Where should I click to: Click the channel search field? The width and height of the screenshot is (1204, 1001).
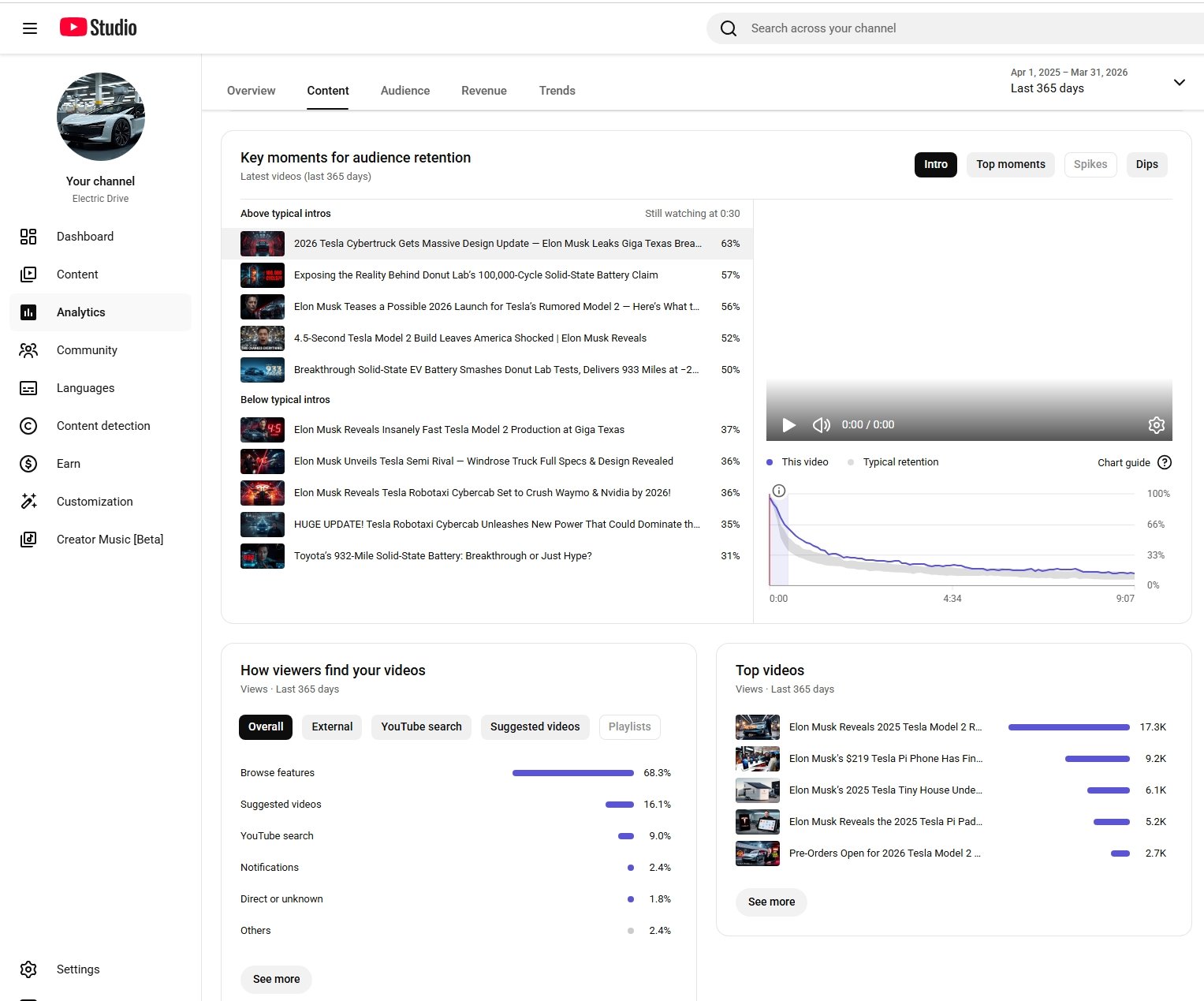click(x=946, y=28)
